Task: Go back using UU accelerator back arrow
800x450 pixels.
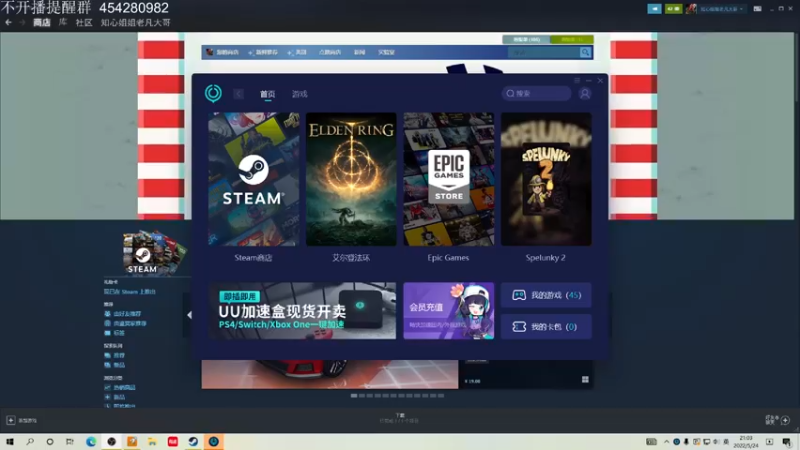Action: 238,94
